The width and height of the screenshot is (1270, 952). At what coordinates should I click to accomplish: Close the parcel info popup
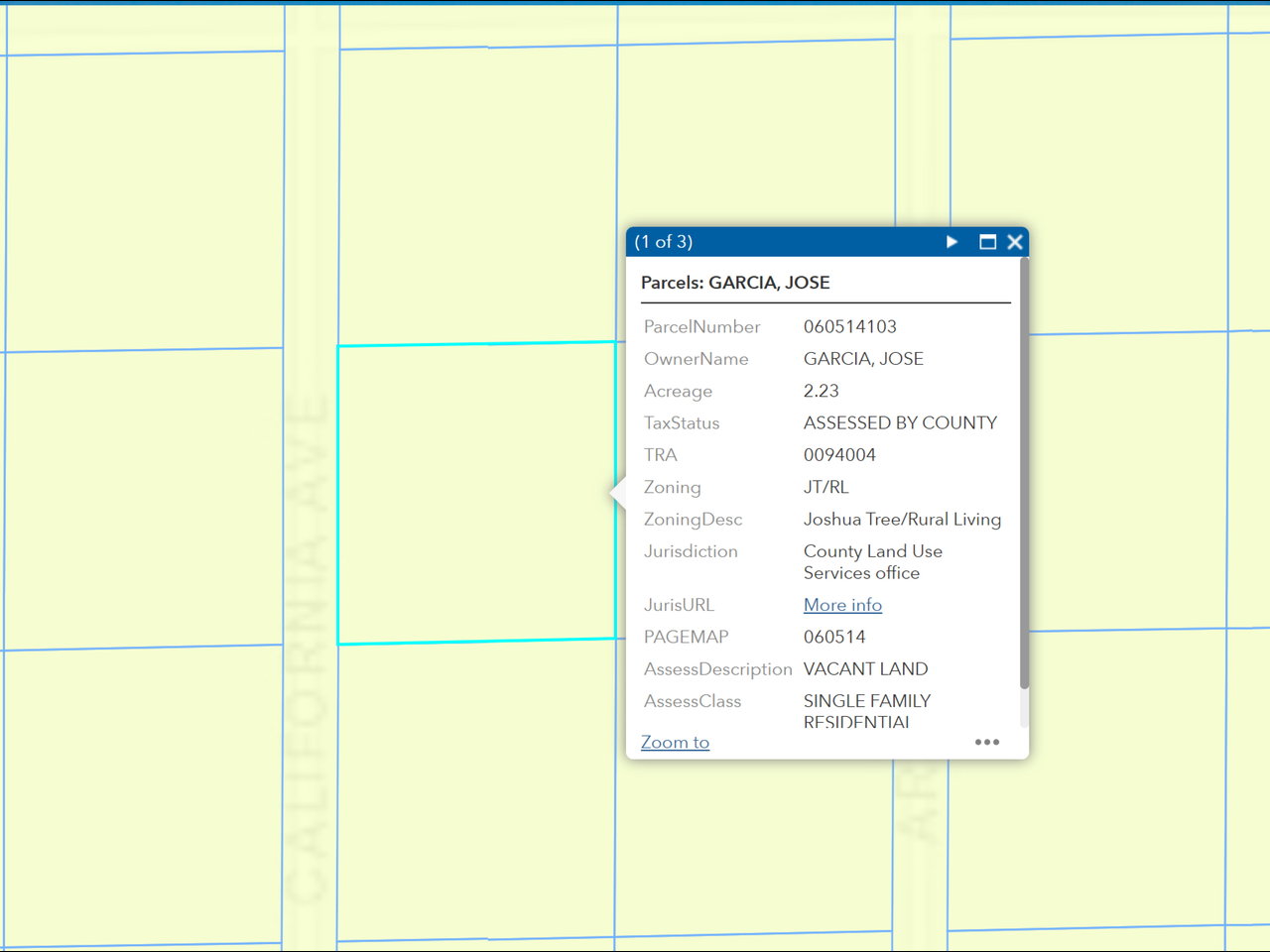[1015, 242]
